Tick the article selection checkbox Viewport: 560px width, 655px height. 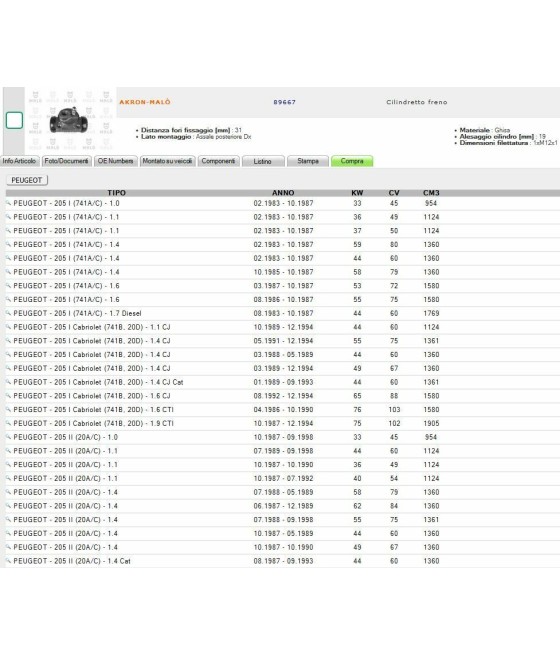14,120
